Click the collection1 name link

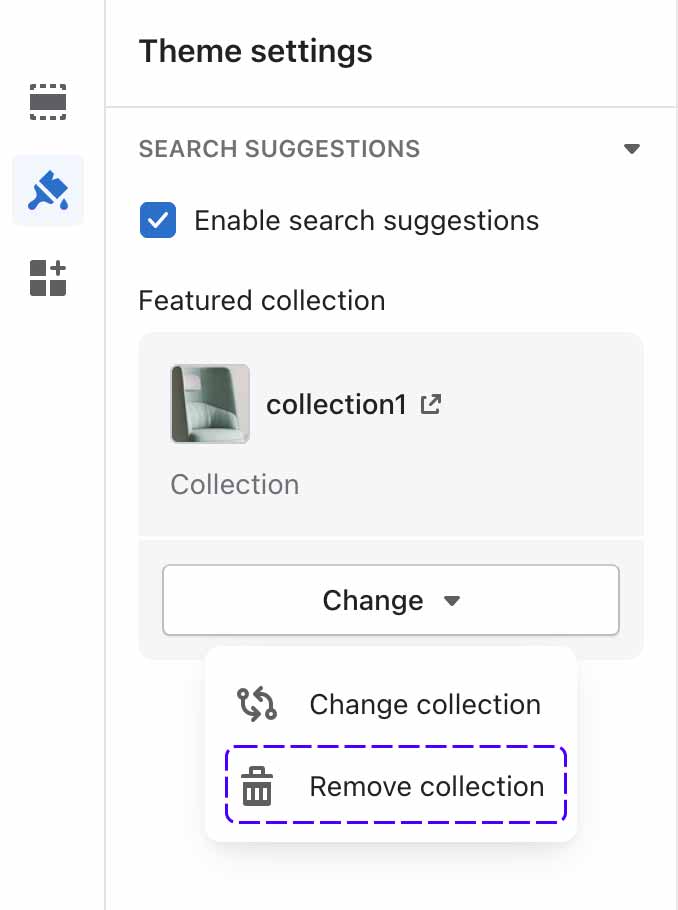point(336,405)
